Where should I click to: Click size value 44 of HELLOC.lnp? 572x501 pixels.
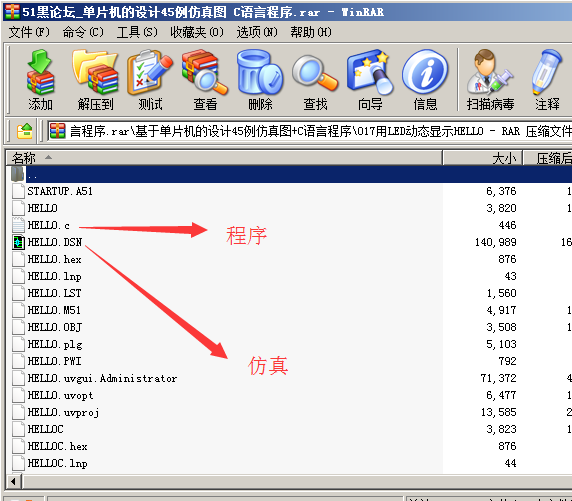pos(511,463)
